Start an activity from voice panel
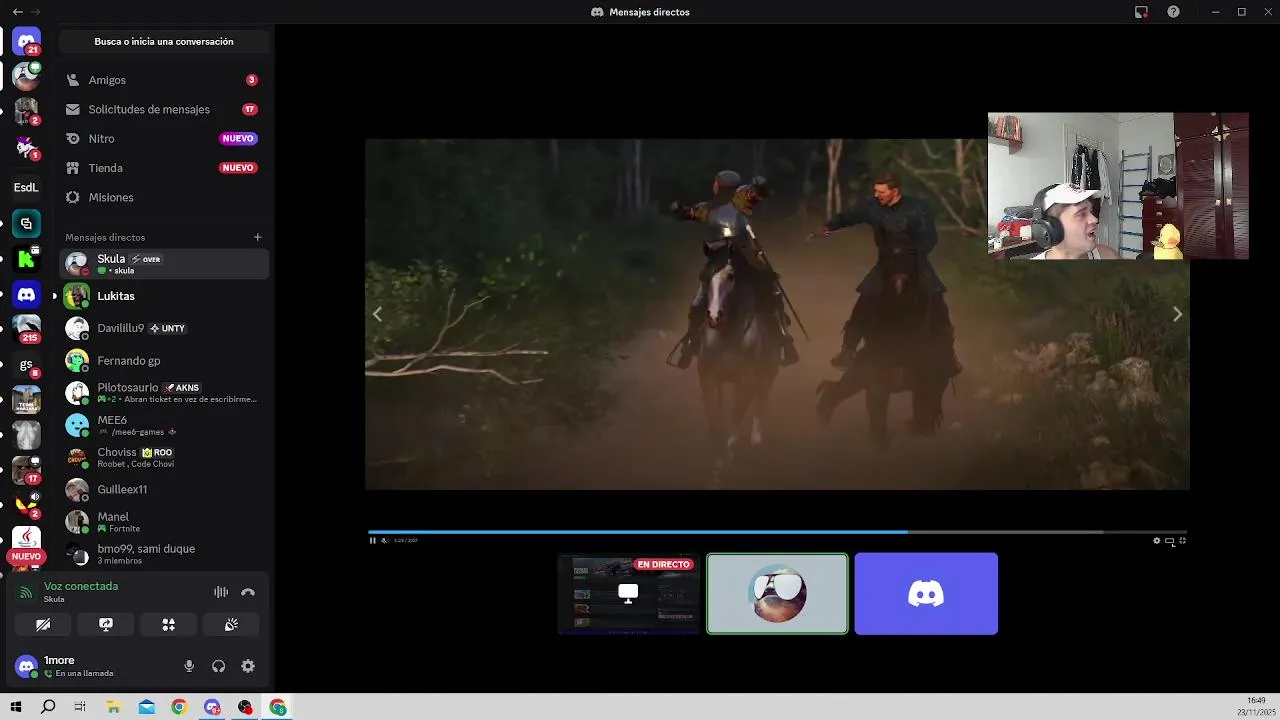The image size is (1280, 720). (x=169, y=624)
